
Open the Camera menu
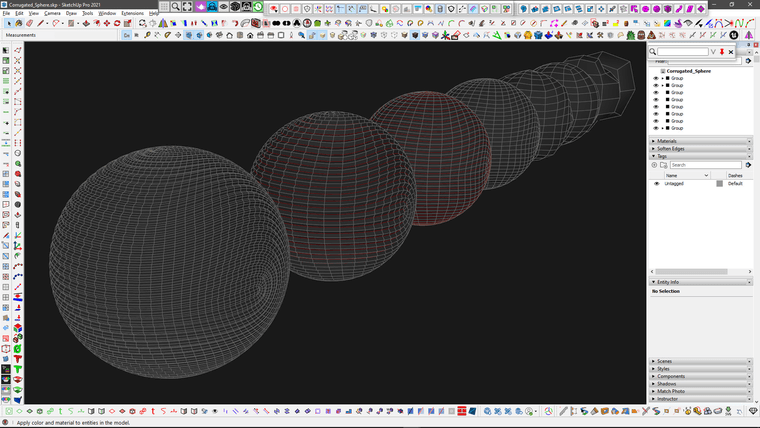[52, 13]
